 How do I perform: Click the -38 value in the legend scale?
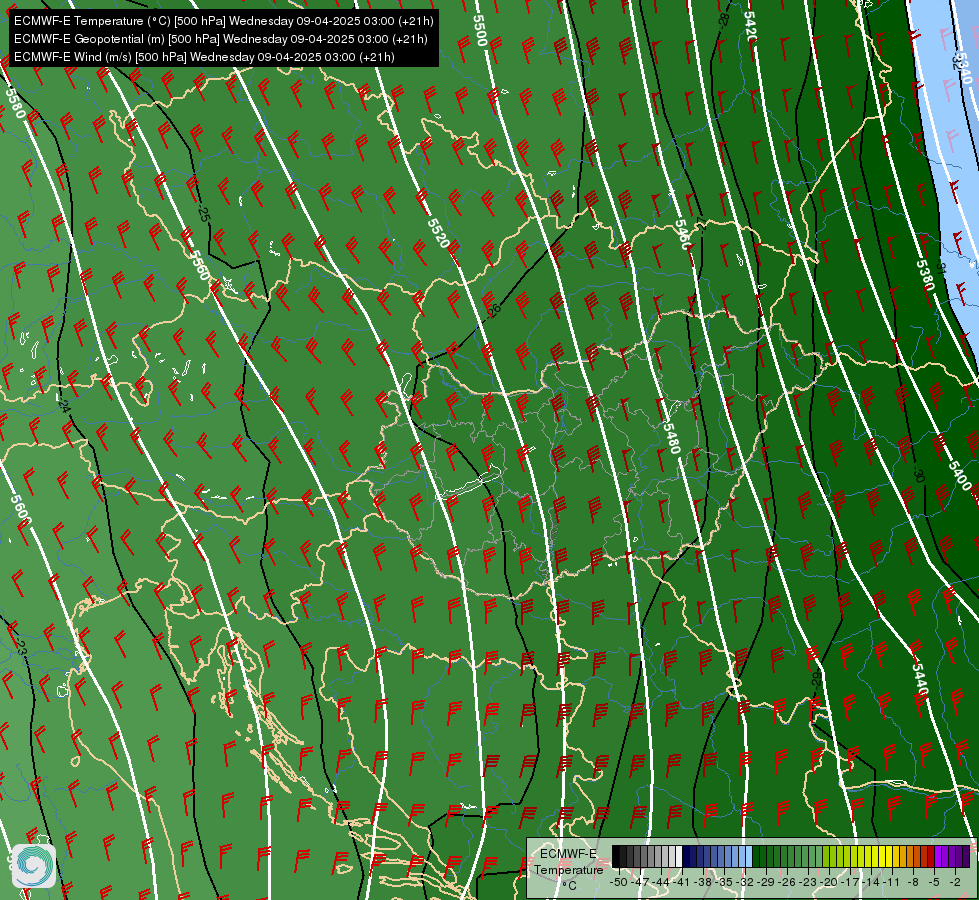(704, 882)
